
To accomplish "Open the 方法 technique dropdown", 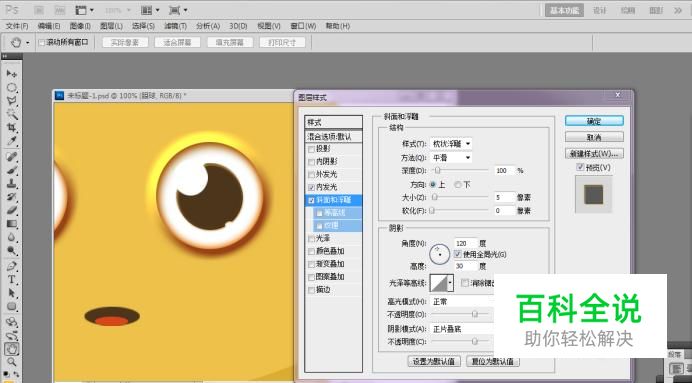I will click(451, 158).
